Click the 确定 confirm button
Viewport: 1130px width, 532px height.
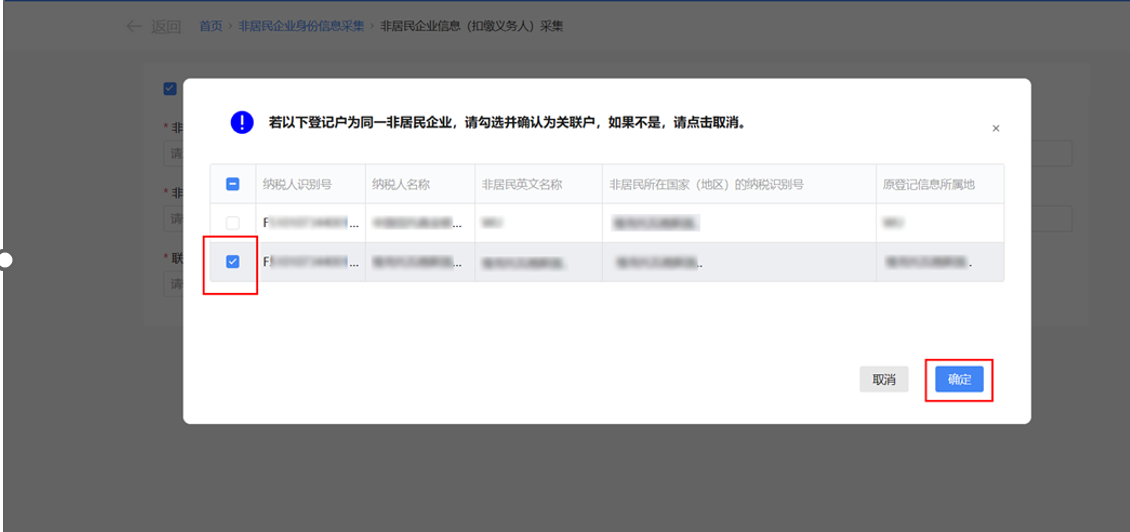click(959, 379)
